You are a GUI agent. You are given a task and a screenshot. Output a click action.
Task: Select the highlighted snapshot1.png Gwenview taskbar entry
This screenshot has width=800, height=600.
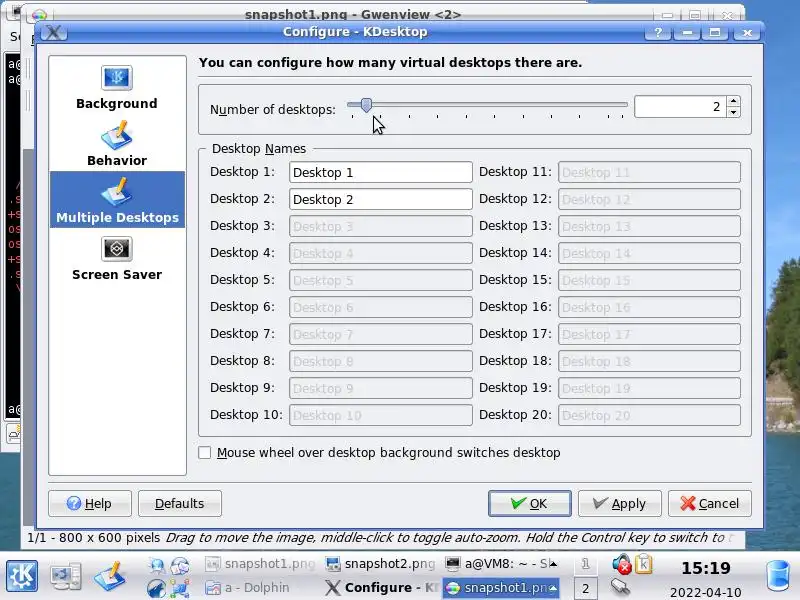pos(501,588)
